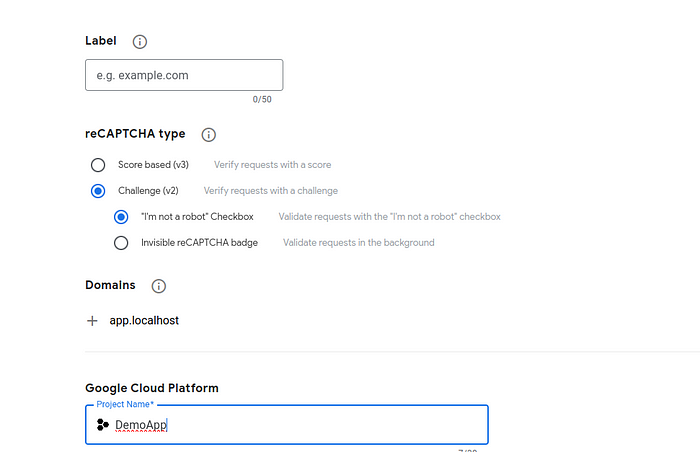Image resolution: width=700 pixels, height=452 pixels.
Task: Click the Project Name field containing DemoApp
Action: 287,424
